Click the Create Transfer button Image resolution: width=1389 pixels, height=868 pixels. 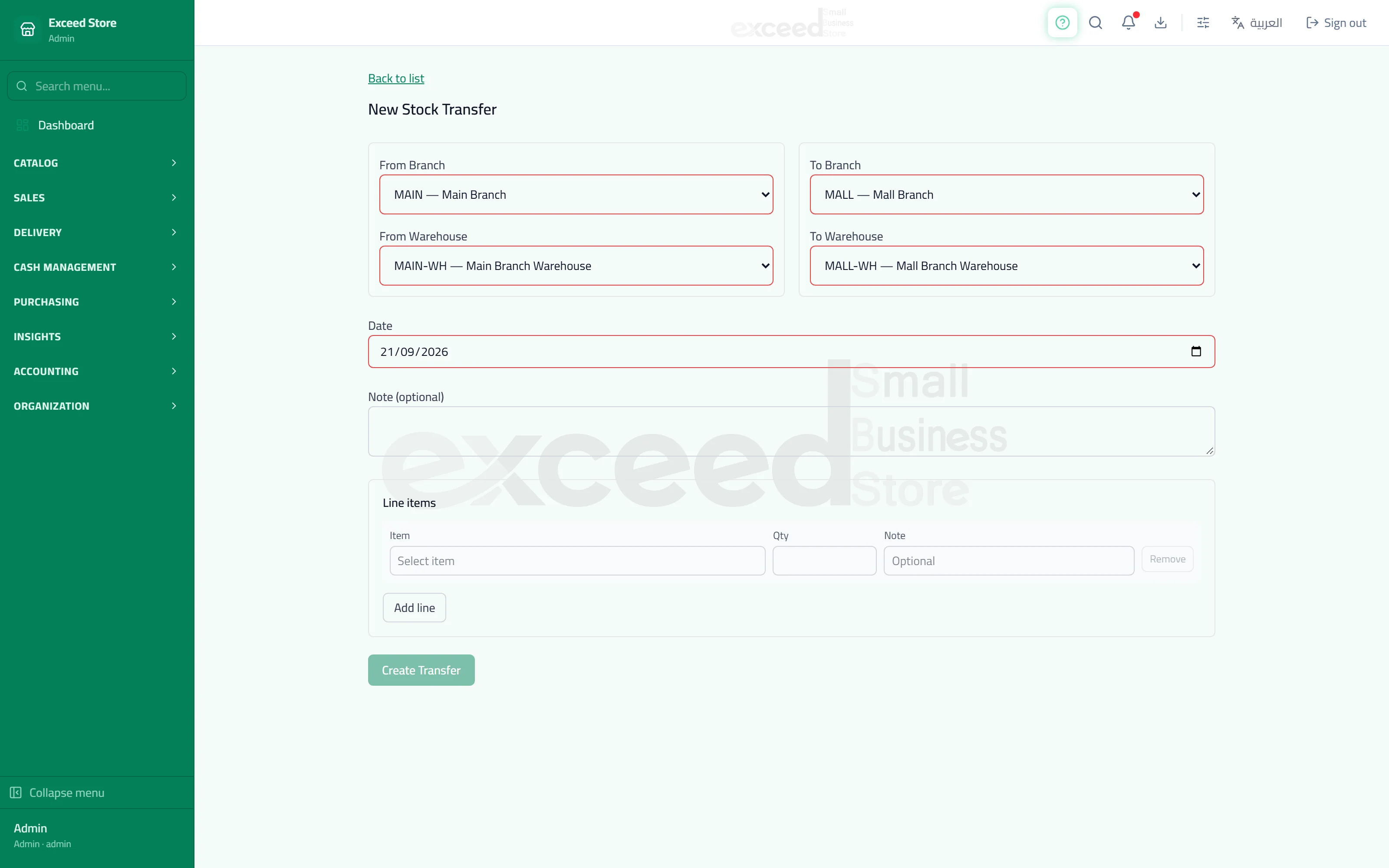click(x=421, y=670)
